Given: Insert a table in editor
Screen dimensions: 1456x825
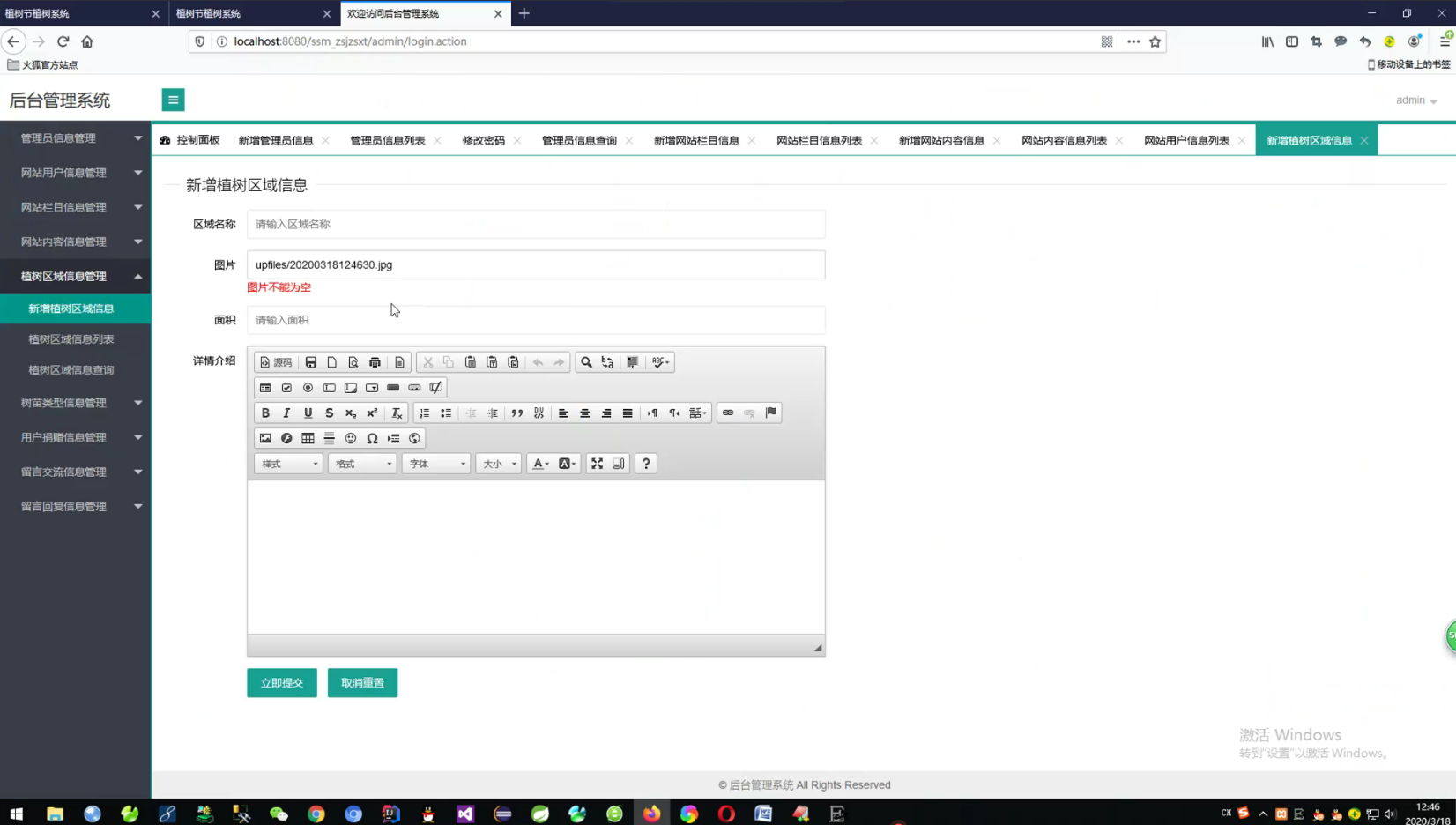Looking at the screenshot, I should pos(308,438).
